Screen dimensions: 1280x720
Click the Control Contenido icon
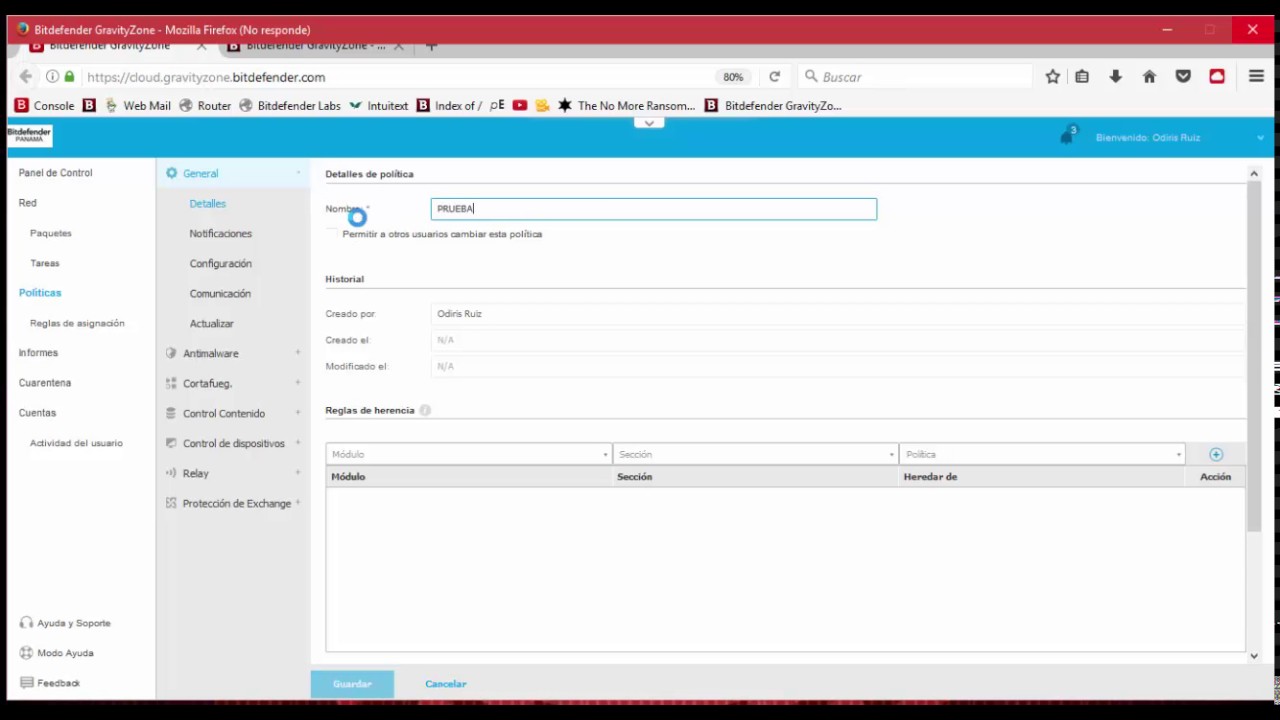click(171, 413)
